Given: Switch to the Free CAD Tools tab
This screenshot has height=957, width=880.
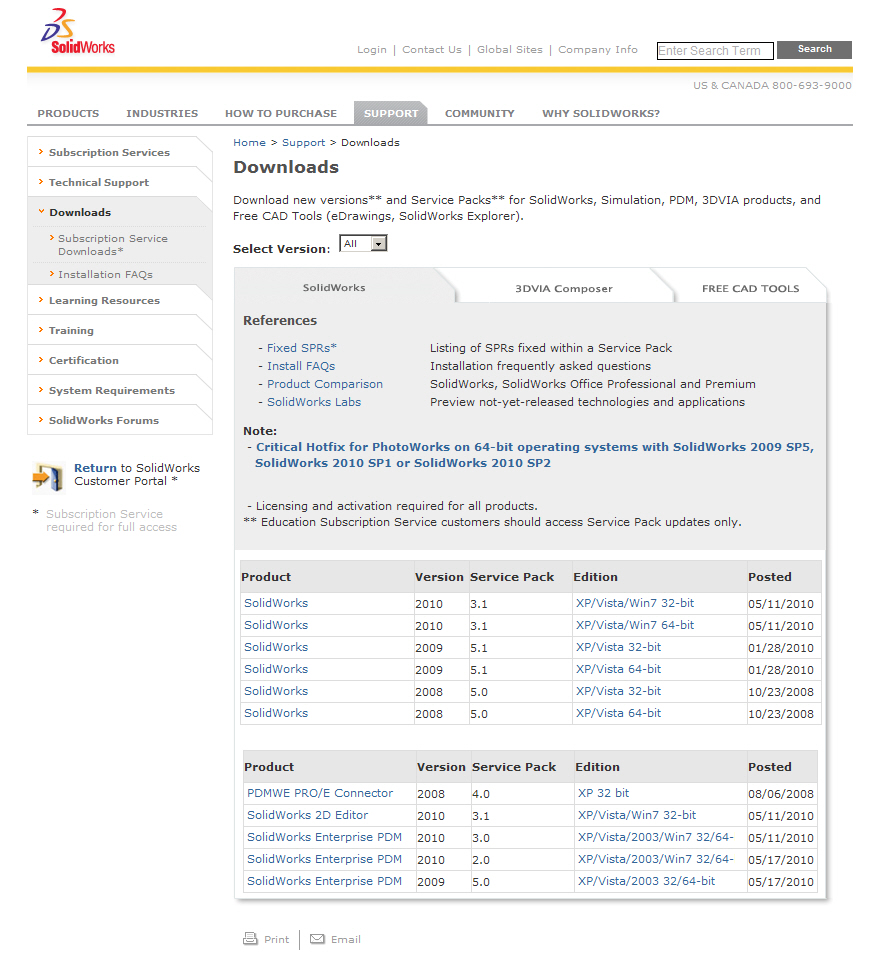Looking at the screenshot, I should pos(751,289).
